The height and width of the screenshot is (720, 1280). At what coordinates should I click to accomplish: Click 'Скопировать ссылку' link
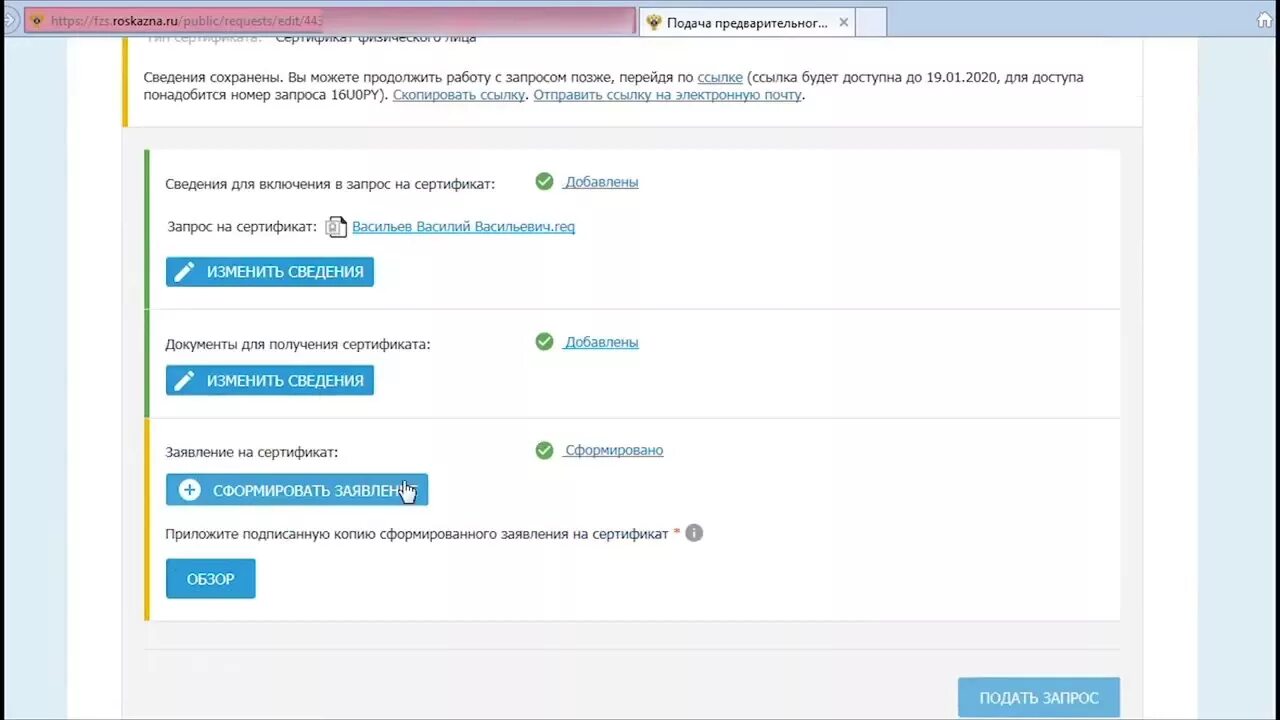(x=459, y=95)
